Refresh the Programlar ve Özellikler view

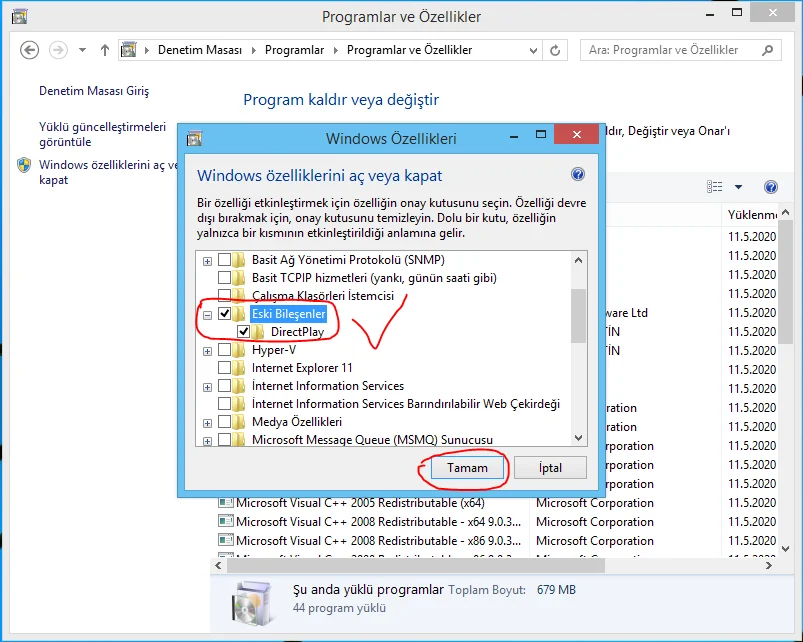(555, 50)
